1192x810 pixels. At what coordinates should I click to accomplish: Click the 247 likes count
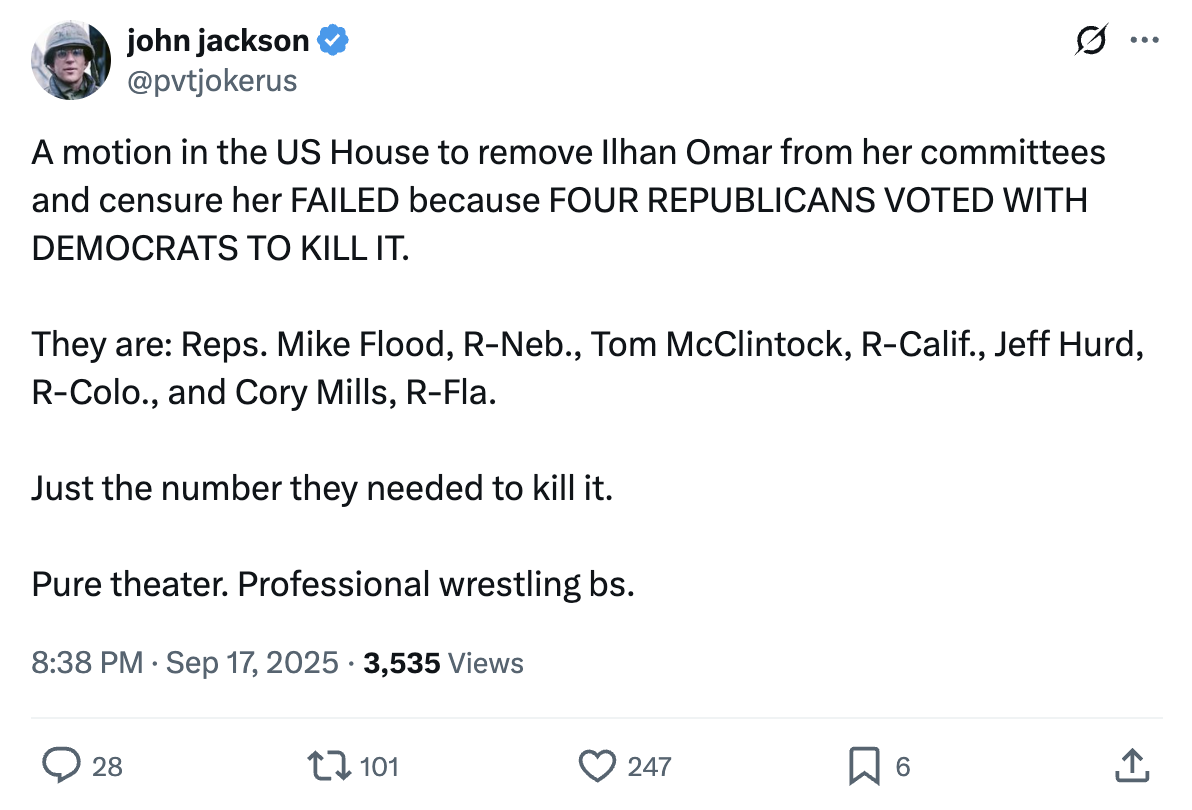click(649, 767)
